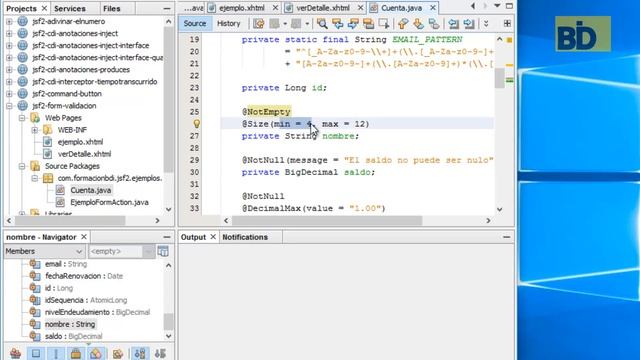Screen dimensions: 640x360
Task: Toggle Show Inner Classes filter in Navigator
Action: click(x=96, y=353)
